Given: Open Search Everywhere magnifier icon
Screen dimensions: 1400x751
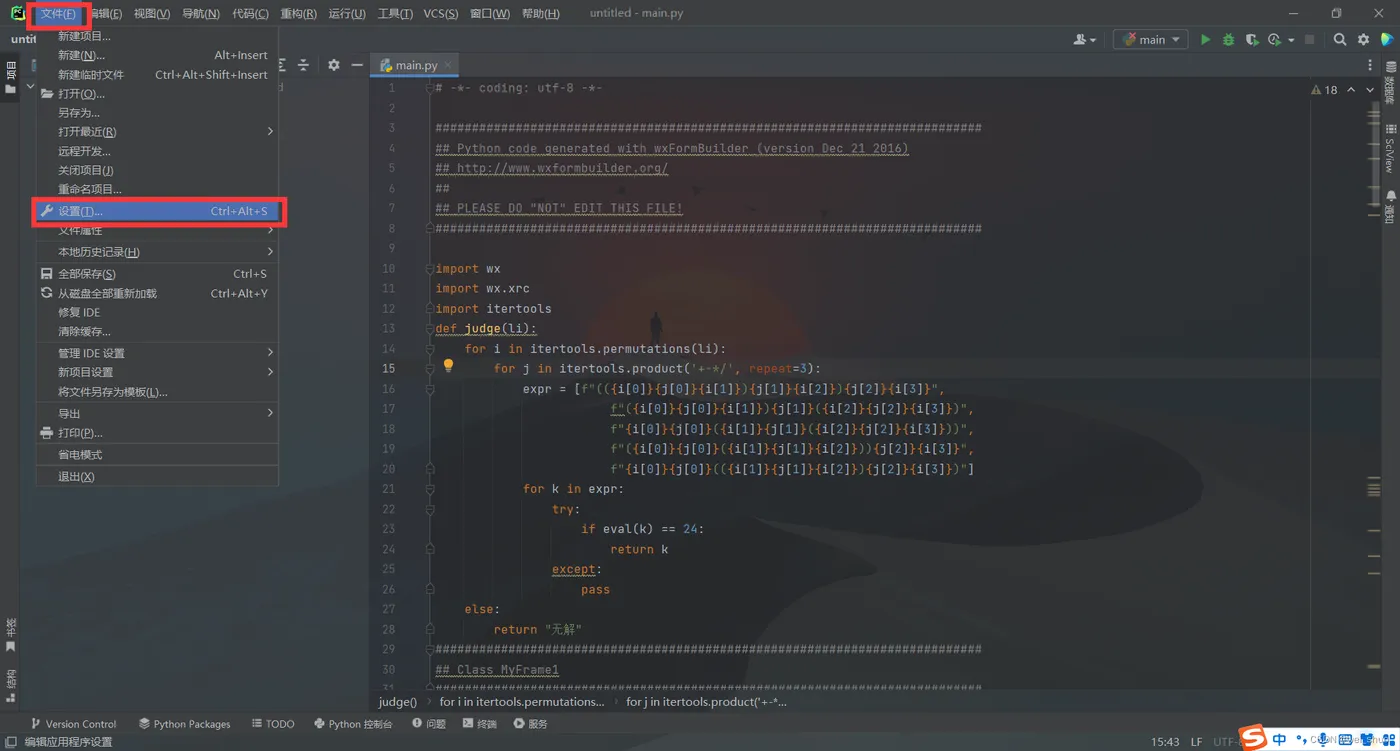Looking at the screenshot, I should [1340, 40].
